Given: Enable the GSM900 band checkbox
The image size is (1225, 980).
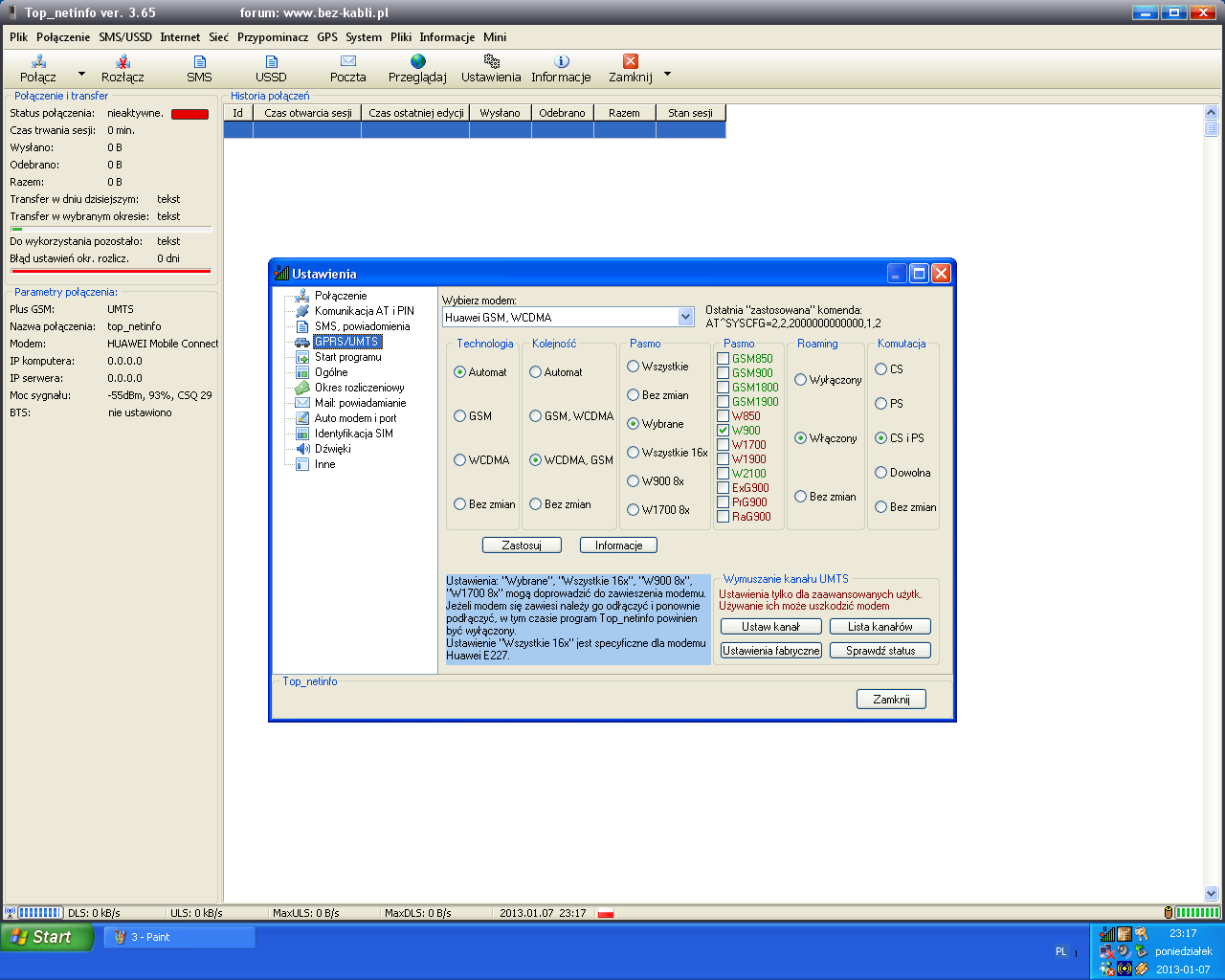Looking at the screenshot, I should (x=724, y=373).
